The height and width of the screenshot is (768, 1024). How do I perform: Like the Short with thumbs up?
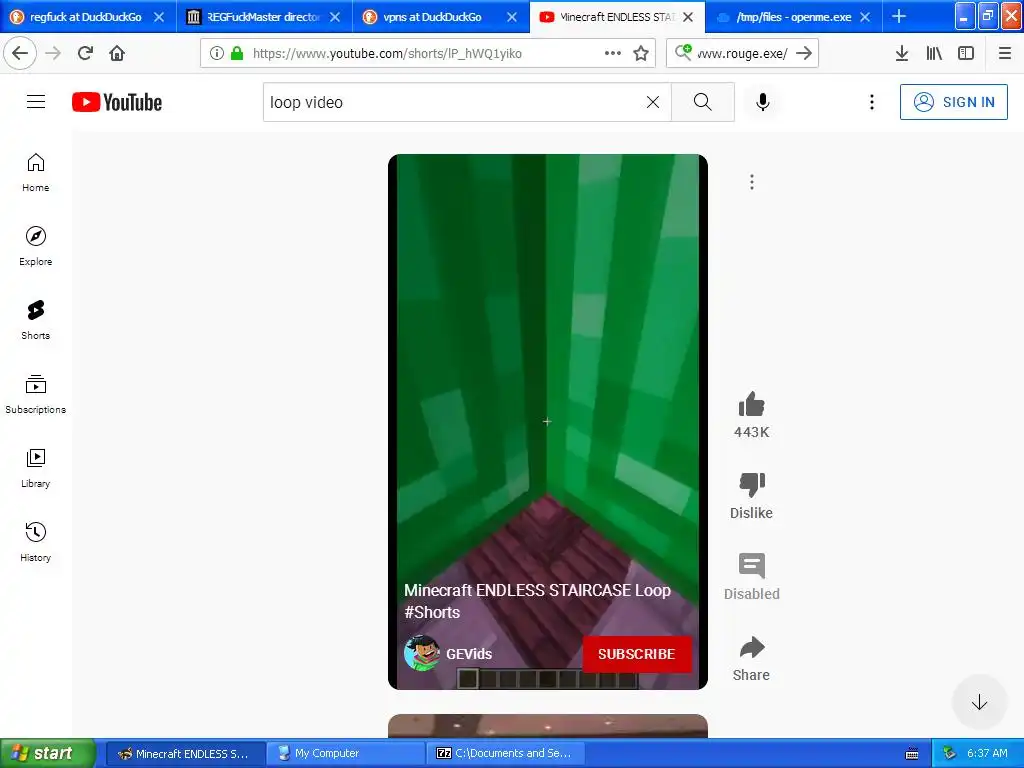click(751, 405)
